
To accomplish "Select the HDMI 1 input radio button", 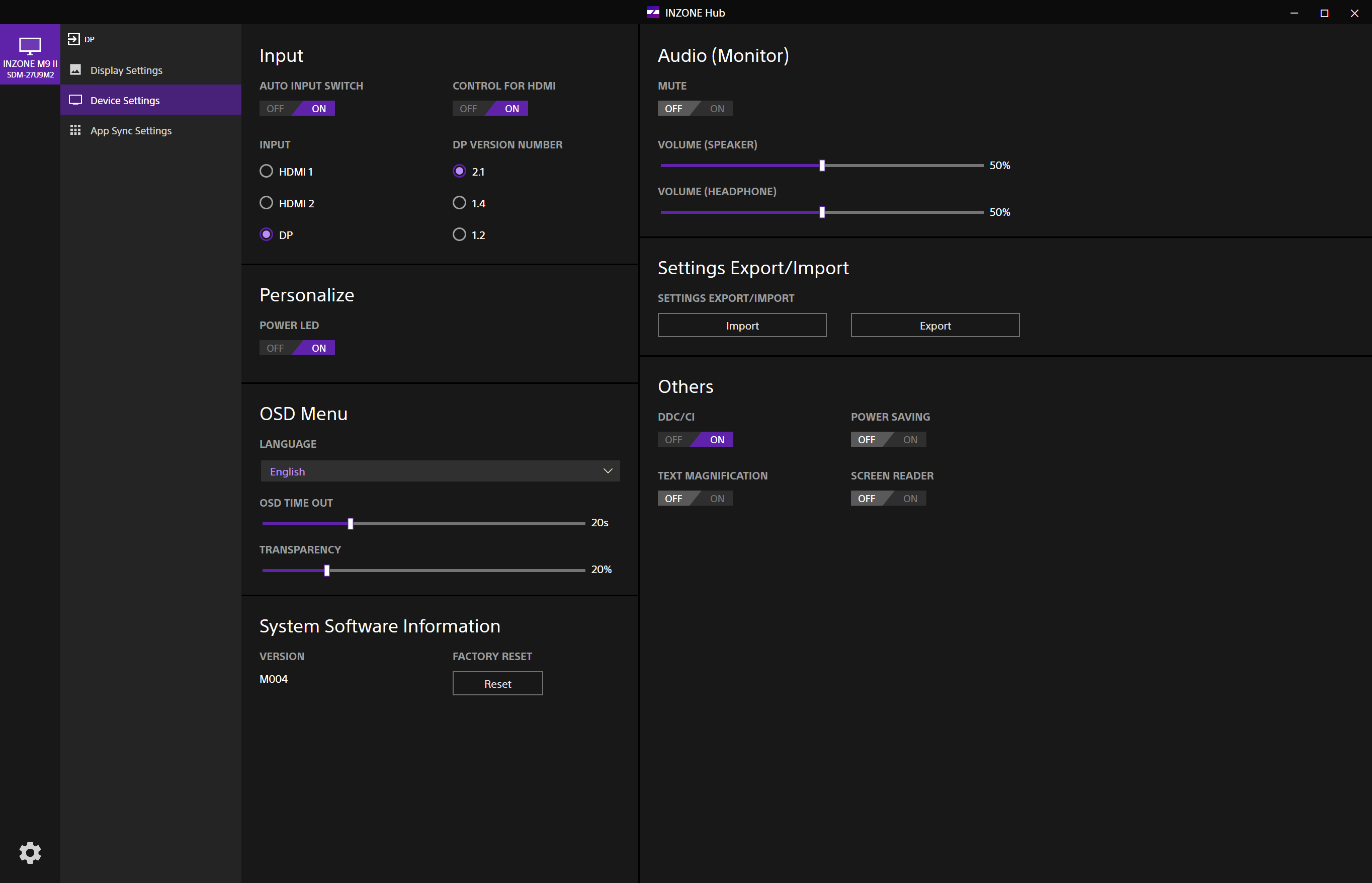I will coord(266,171).
